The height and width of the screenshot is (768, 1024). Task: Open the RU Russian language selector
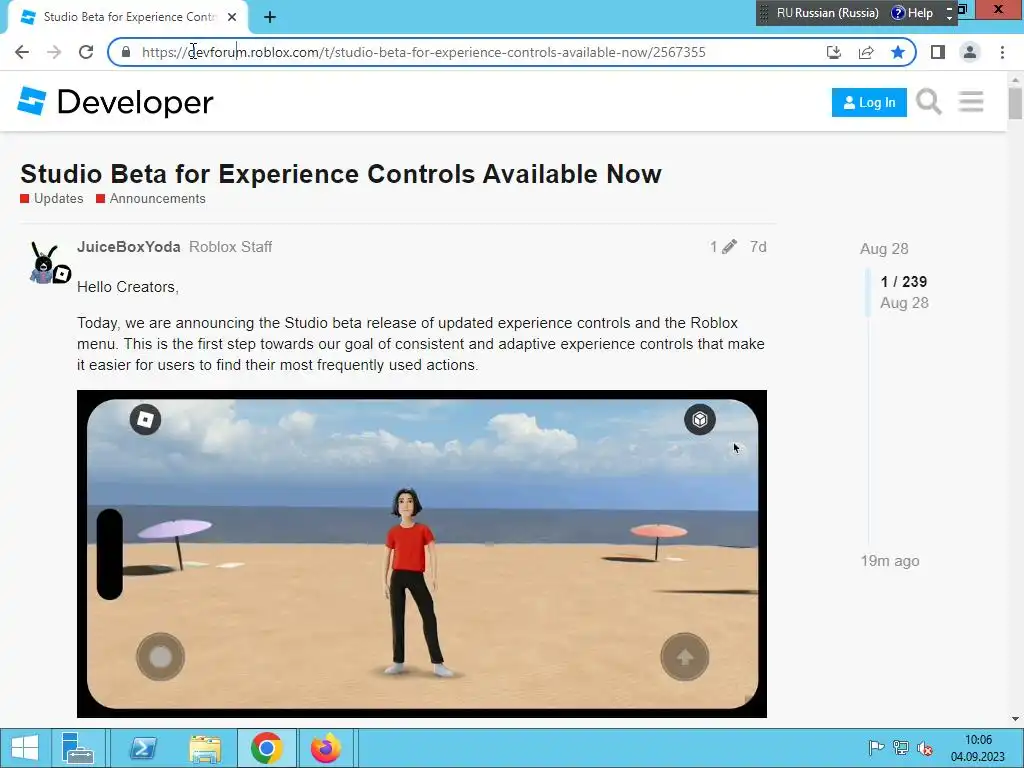coord(827,13)
